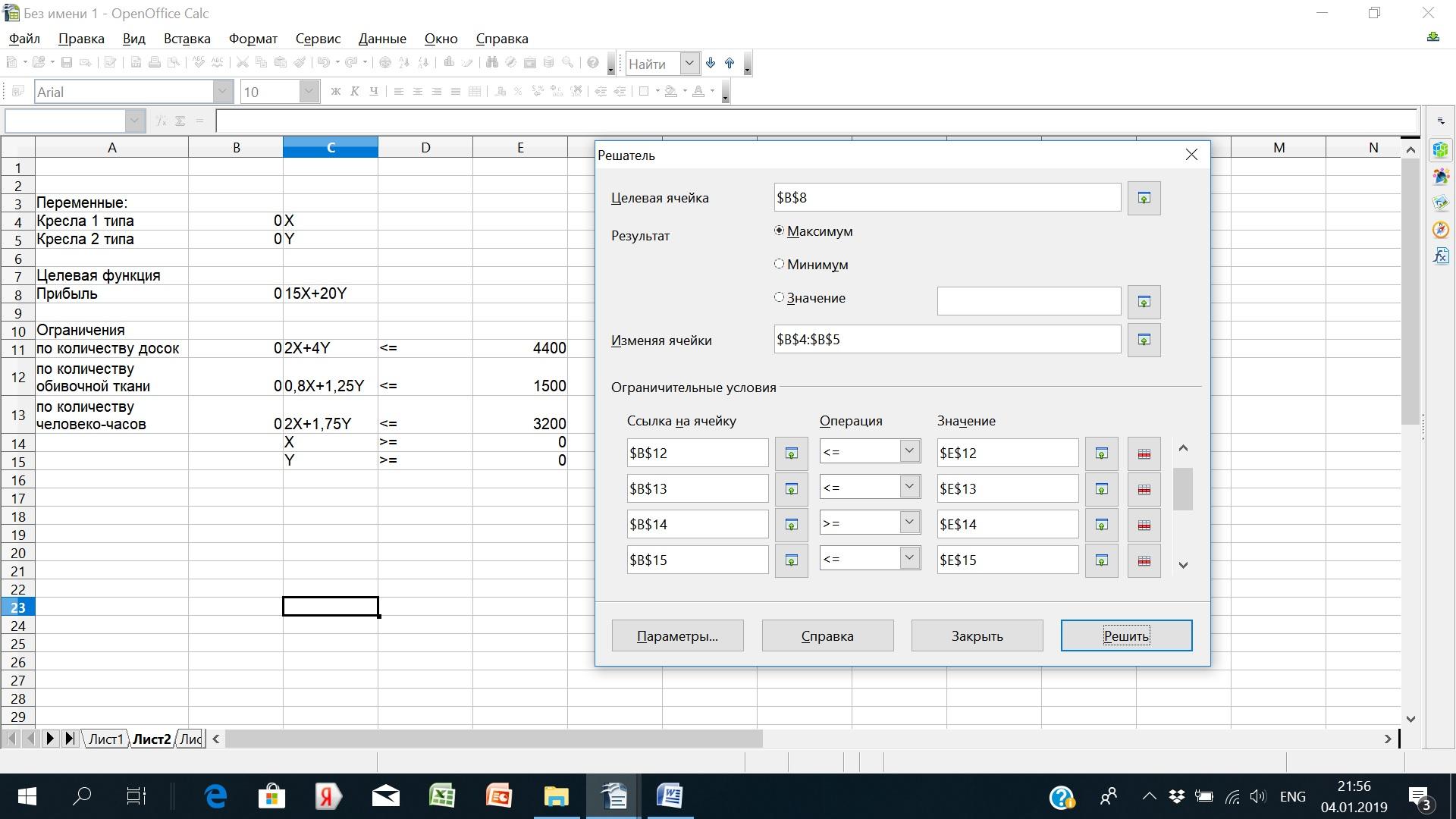1456x819 pixels.
Task: Click the Save document toolbar icon
Action: [67, 63]
